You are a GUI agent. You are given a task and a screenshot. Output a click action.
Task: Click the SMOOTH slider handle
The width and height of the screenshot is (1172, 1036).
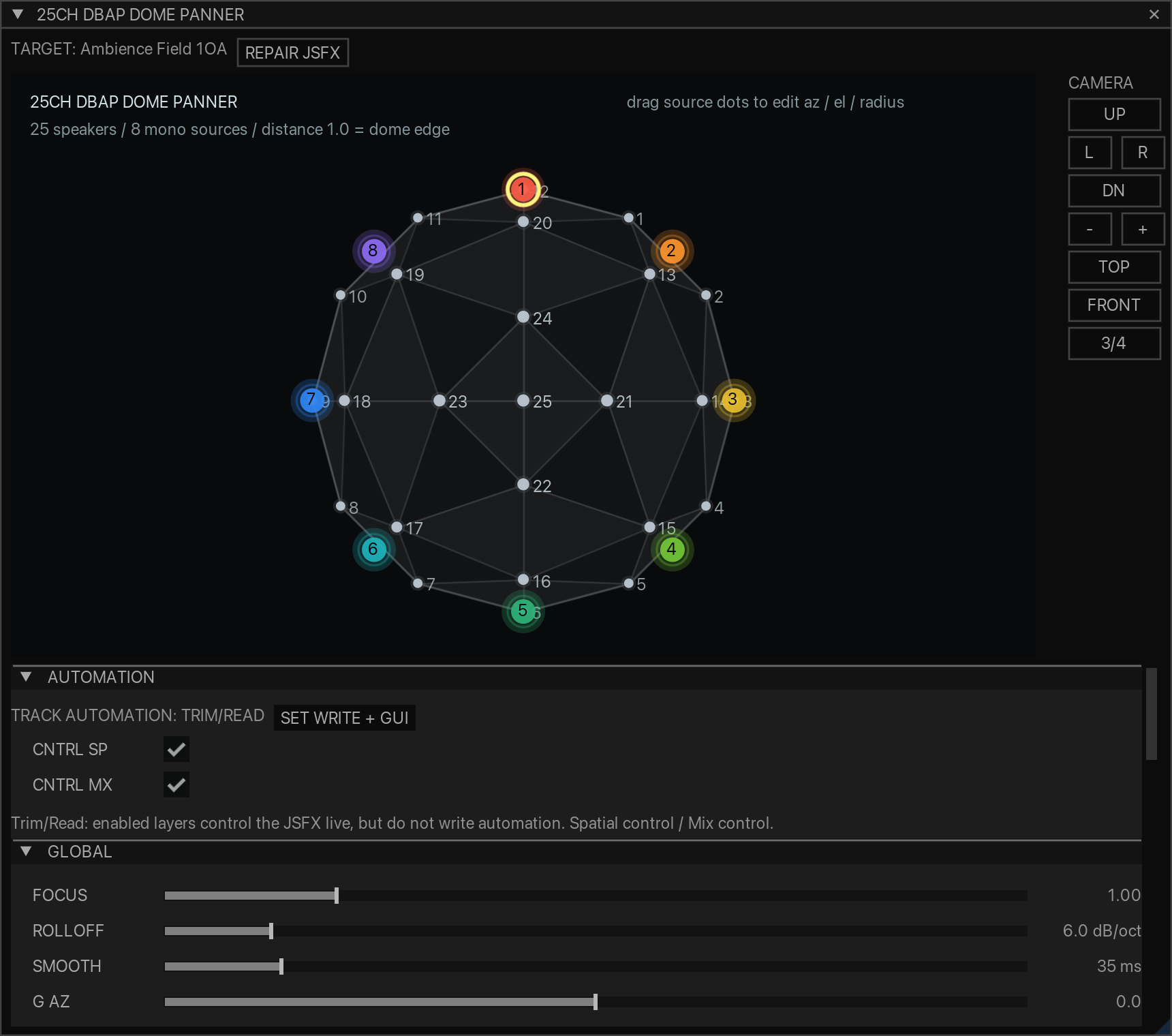pyautogui.click(x=281, y=966)
